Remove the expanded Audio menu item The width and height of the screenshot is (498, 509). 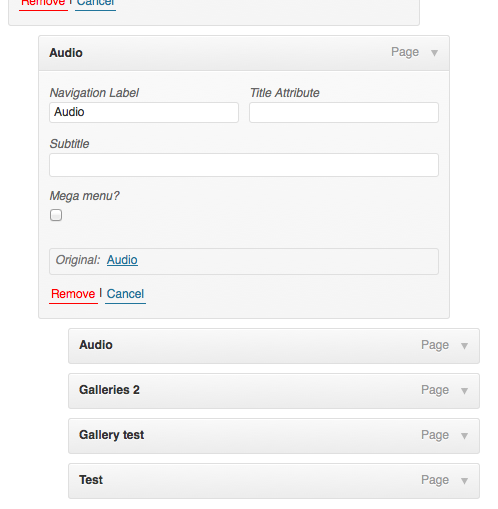[x=73, y=294]
